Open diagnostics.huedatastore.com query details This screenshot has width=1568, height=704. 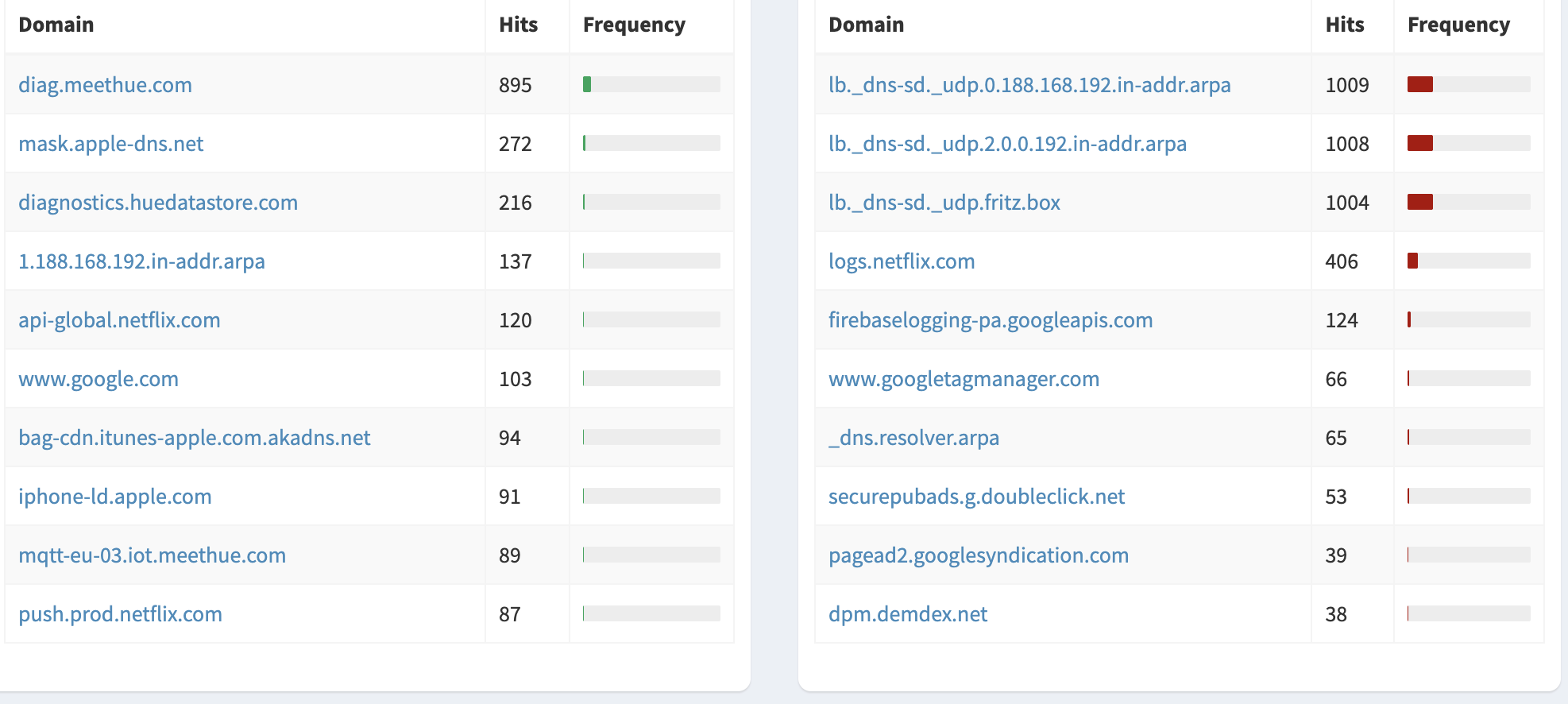[158, 203]
